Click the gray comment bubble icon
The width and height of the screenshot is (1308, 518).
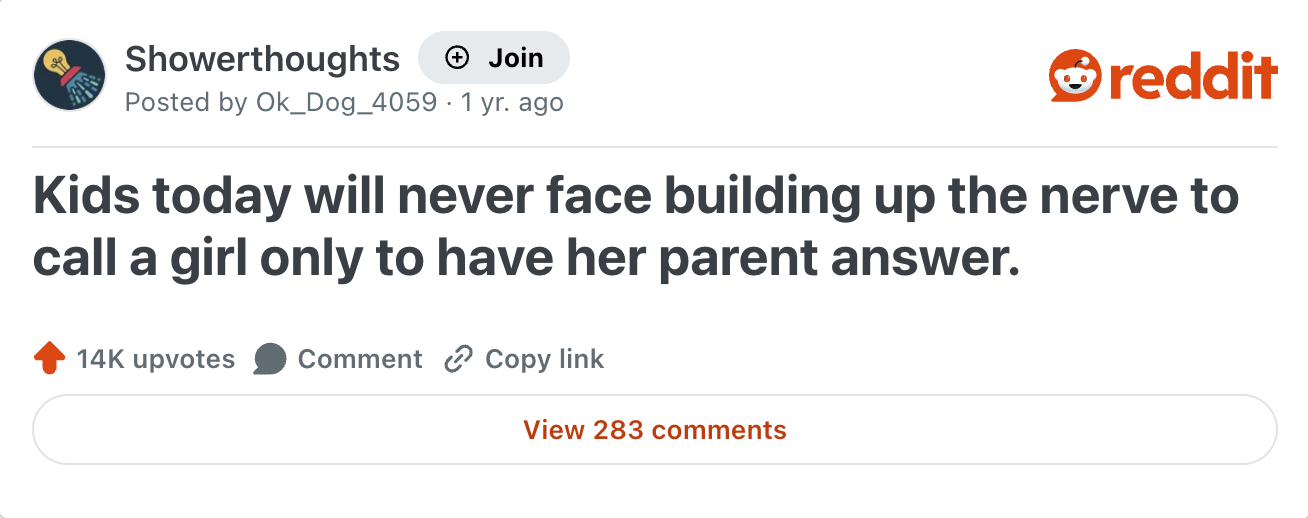click(270, 359)
